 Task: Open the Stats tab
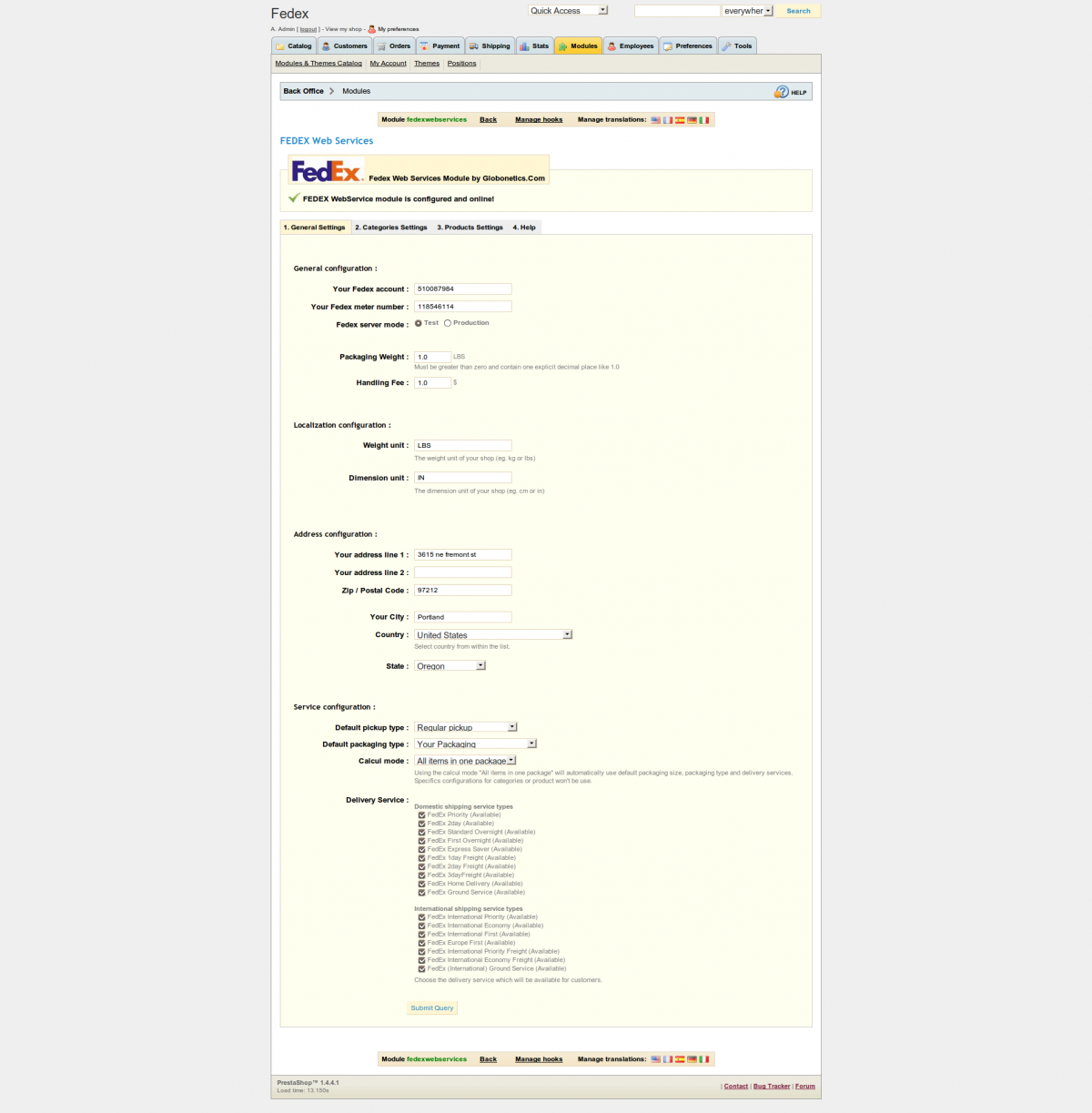pos(534,46)
